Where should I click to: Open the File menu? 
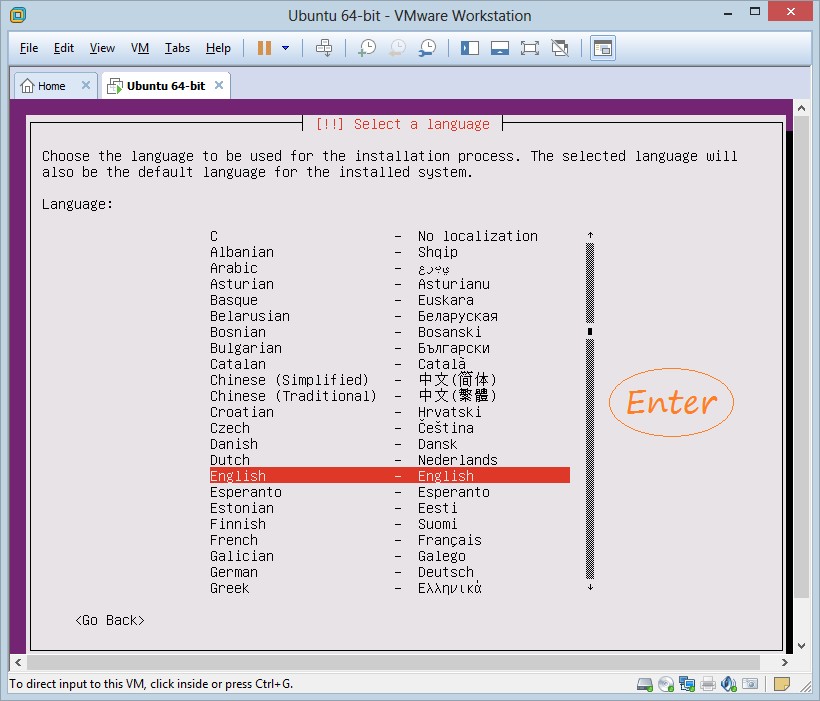[x=29, y=48]
